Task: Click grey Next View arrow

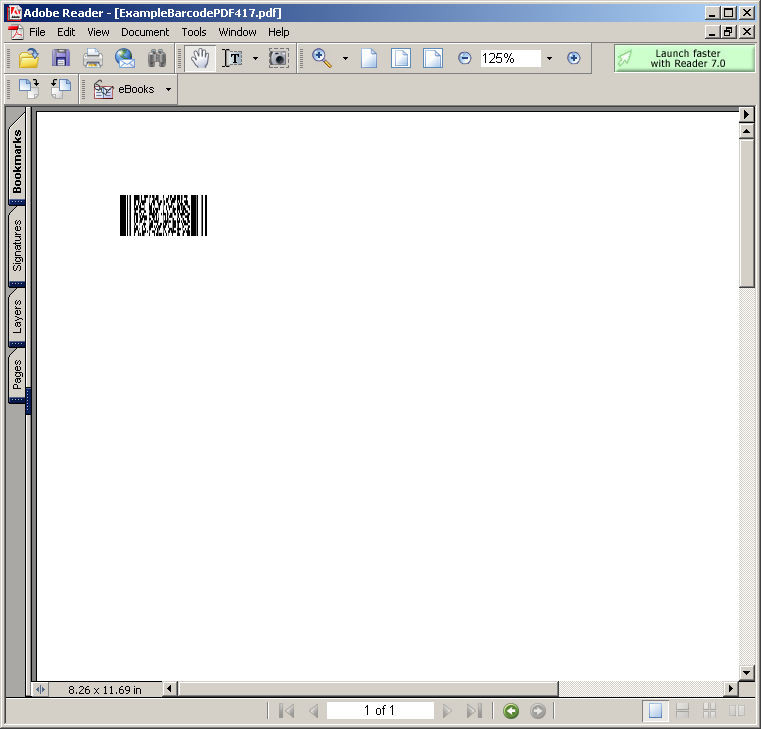Action: pyautogui.click(x=538, y=711)
